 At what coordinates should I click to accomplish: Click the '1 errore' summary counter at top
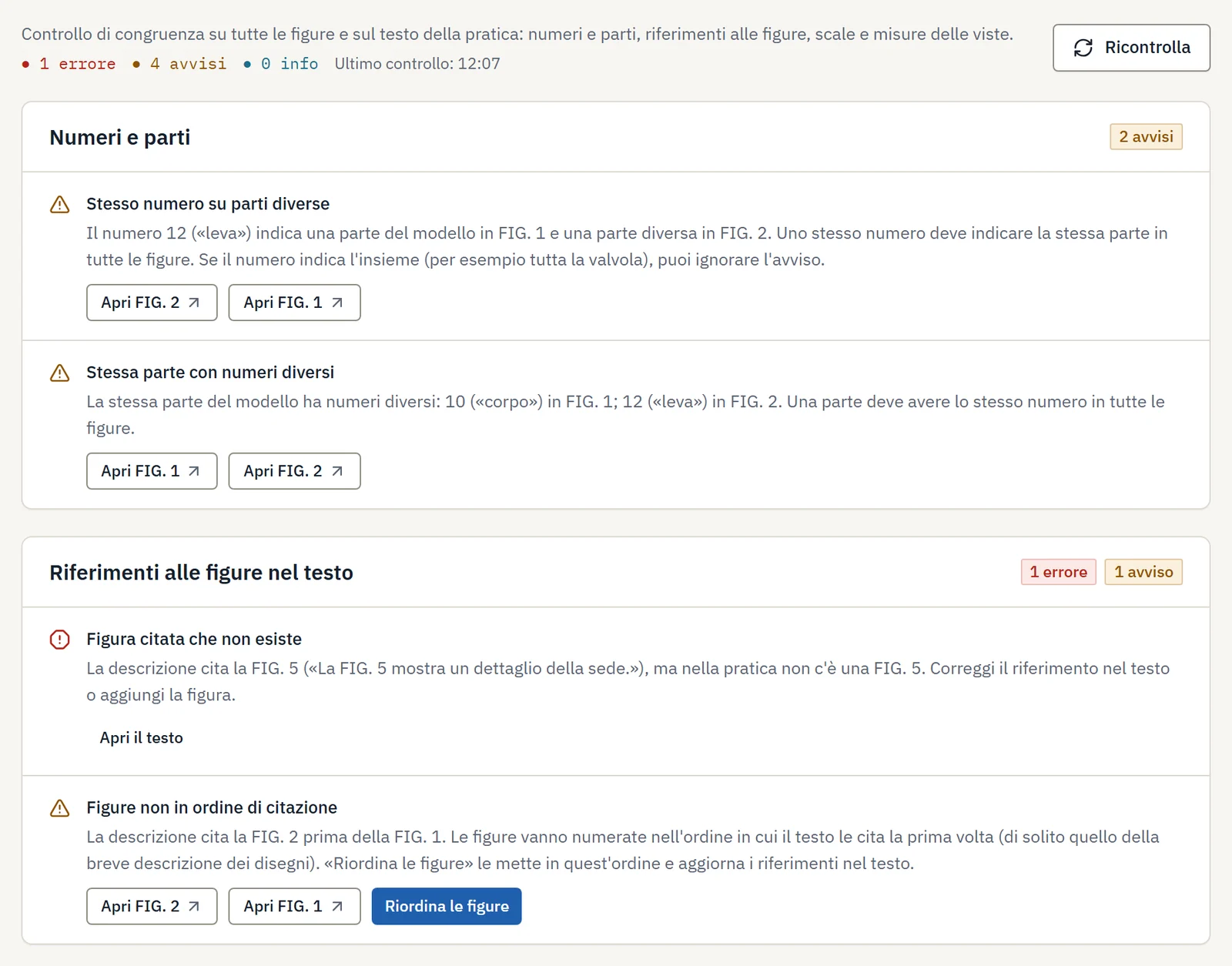pyautogui.click(x=69, y=64)
